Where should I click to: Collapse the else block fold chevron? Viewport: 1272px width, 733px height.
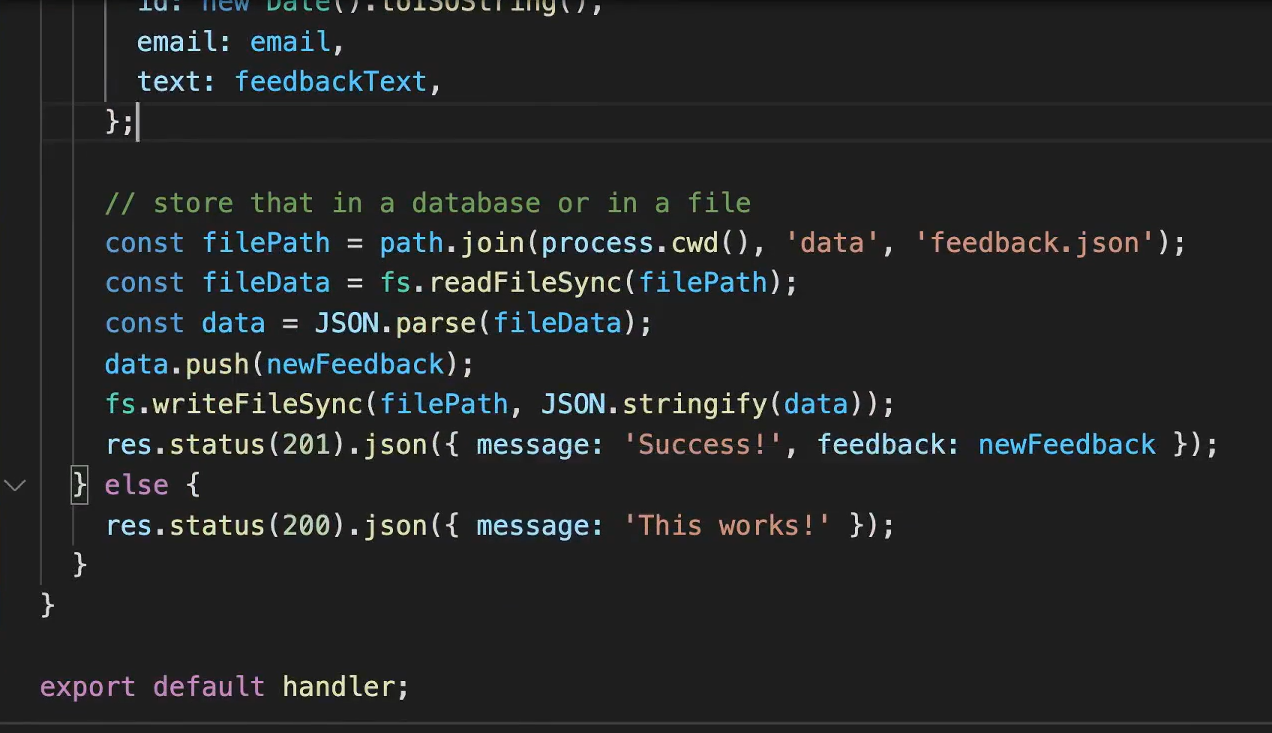pos(15,485)
